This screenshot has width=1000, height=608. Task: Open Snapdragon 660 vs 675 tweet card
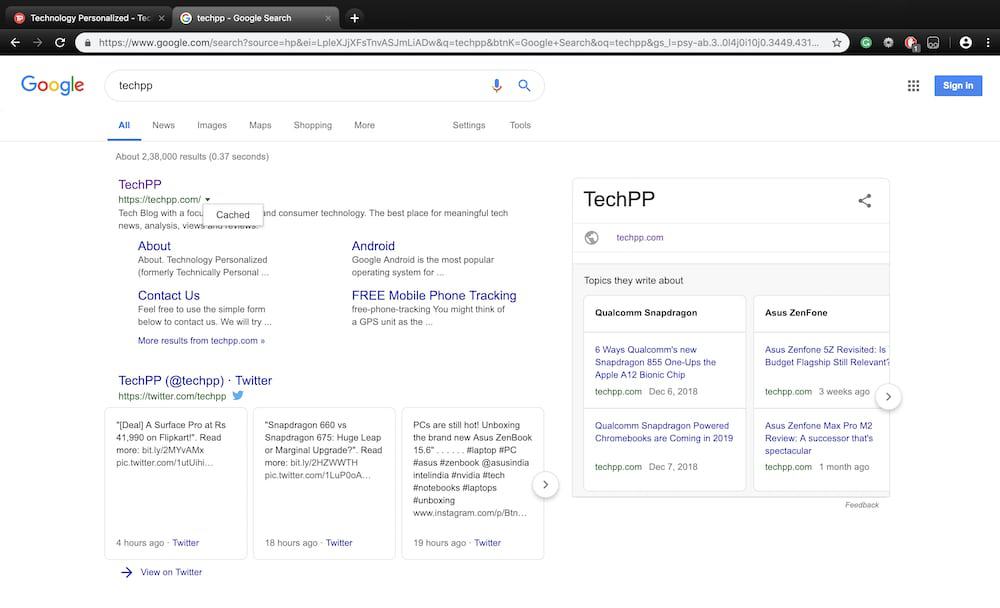[x=324, y=484]
